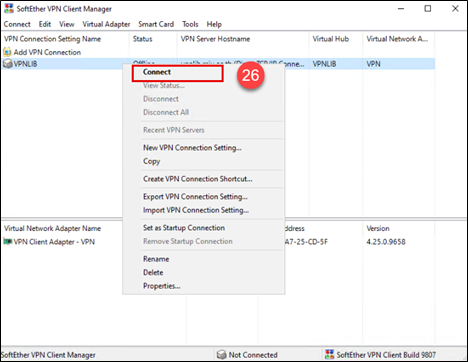Click Not Connected status bar text
468x362 pixels.
pos(253,355)
